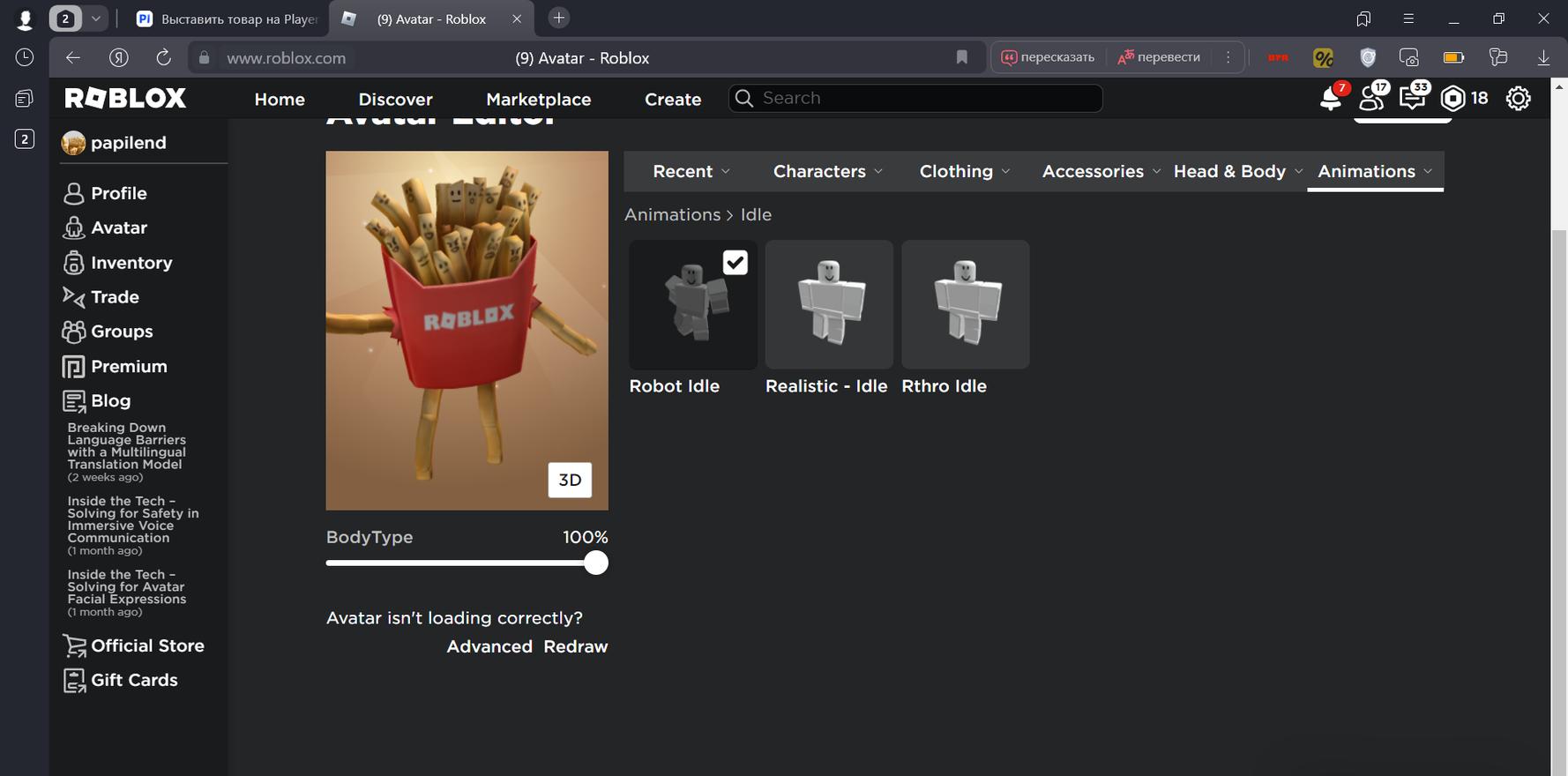Open Inventory from the sidebar

point(131,263)
